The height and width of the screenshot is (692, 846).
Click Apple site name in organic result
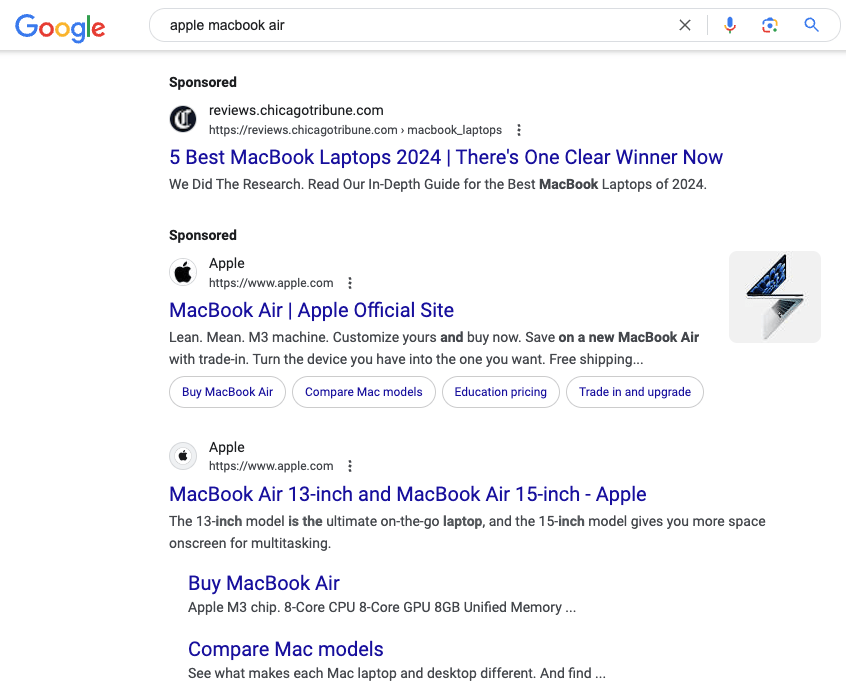coord(227,447)
